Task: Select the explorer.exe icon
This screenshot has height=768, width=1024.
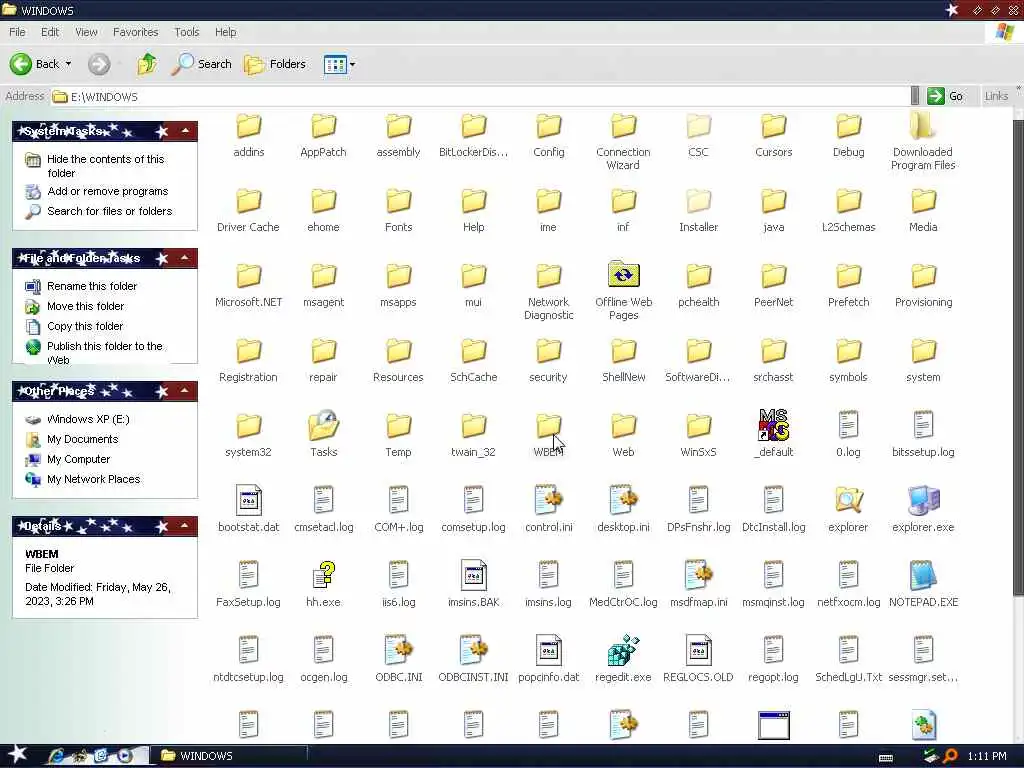Action: click(x=923, y=500)
